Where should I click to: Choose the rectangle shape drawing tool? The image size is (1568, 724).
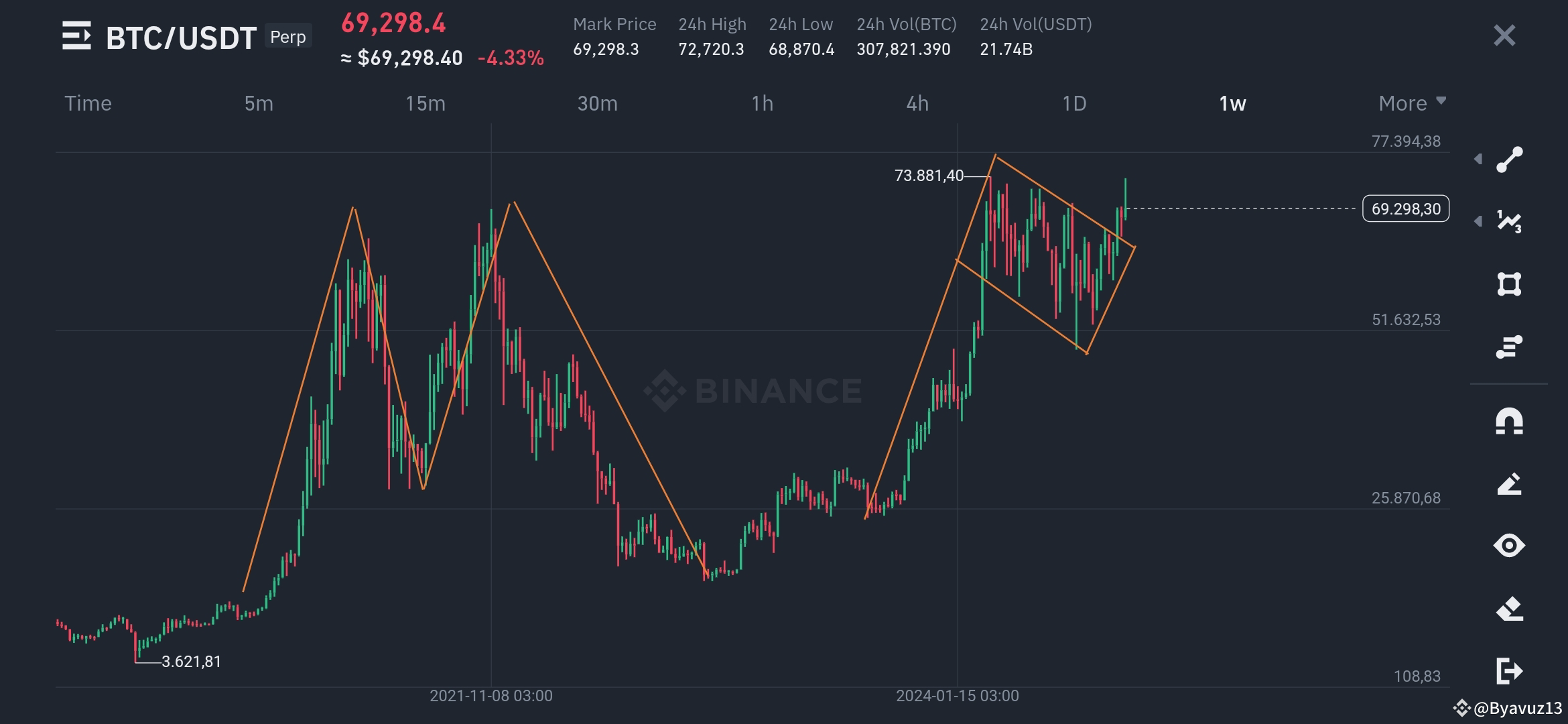point(1509,284)
